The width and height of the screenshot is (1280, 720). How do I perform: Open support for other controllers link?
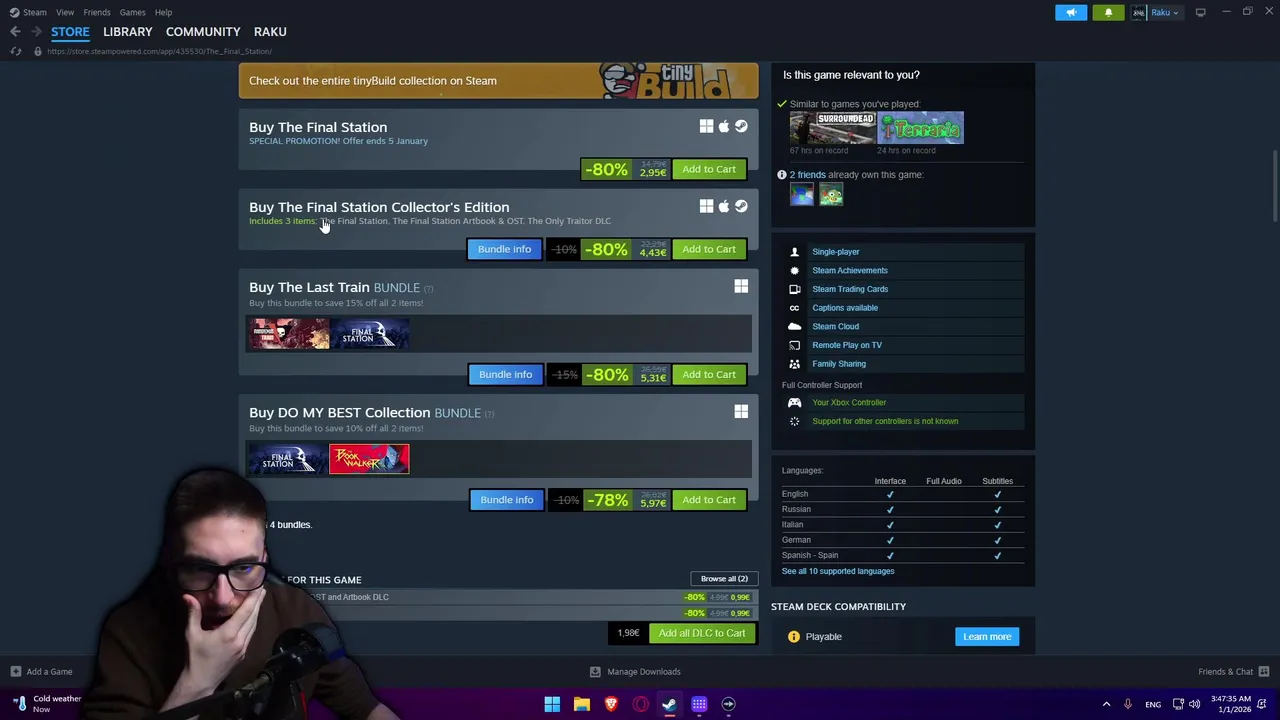(x=885, y=421)
